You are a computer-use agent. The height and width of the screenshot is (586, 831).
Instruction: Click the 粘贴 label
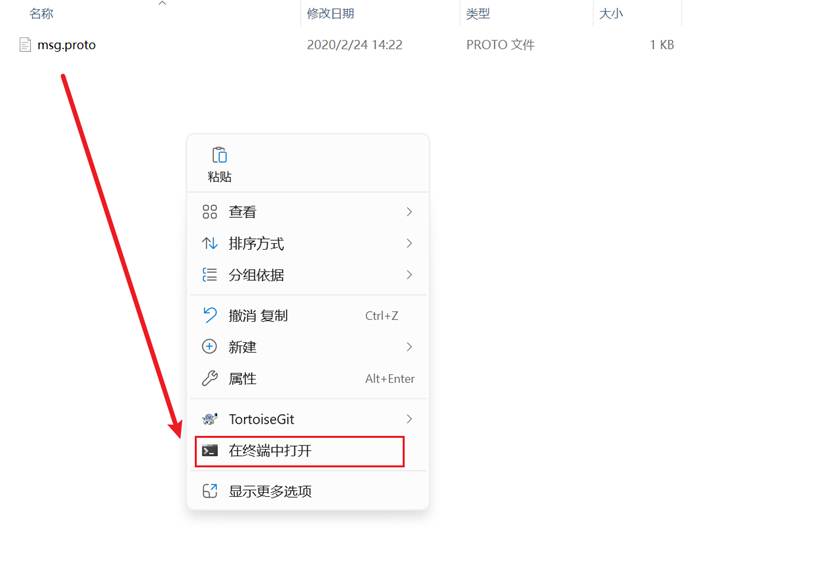(219, 176)
